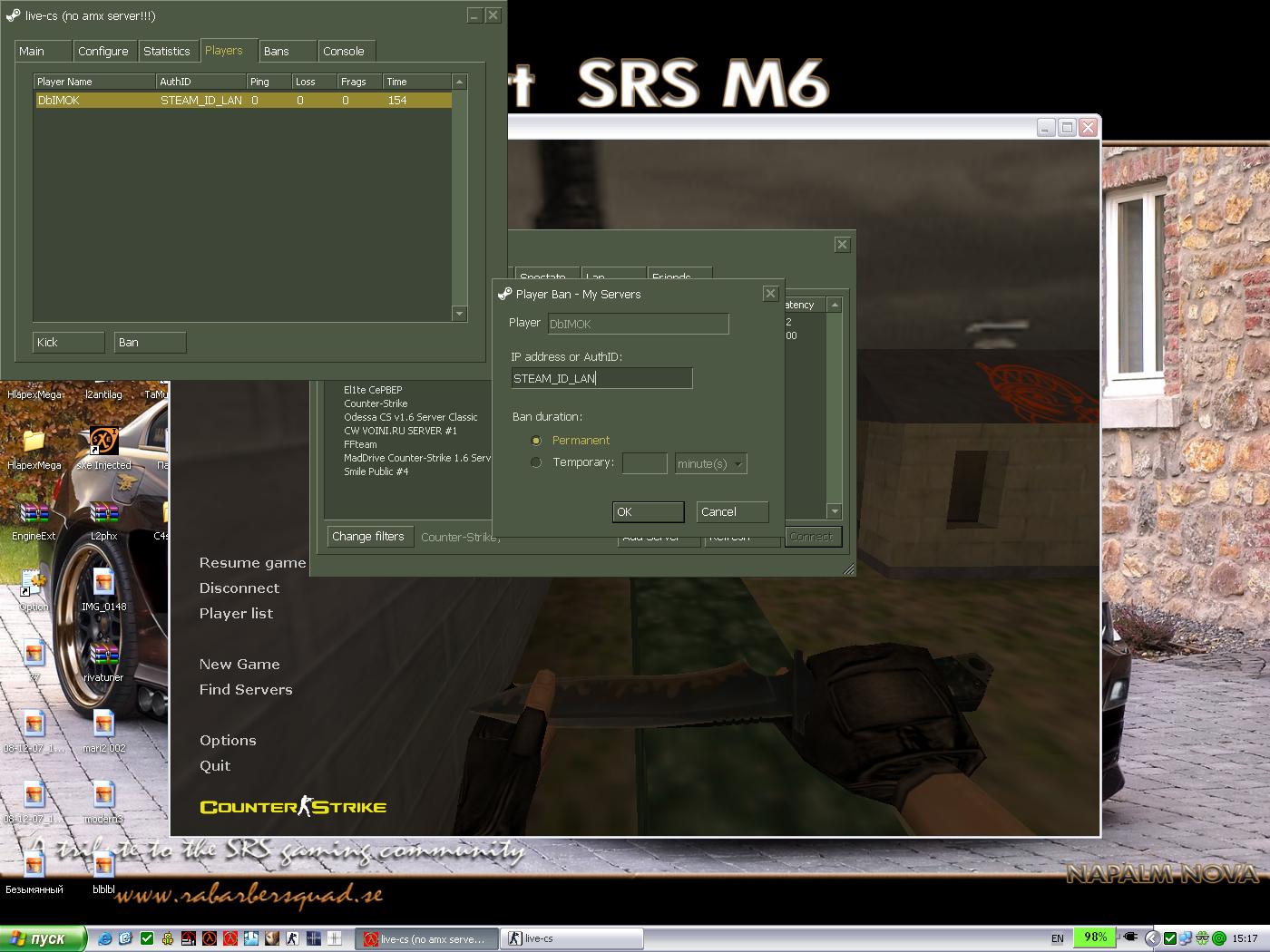Click down arrow of player list scrollbar
The height and width of the screenshot is (952, 1270).
459,314
